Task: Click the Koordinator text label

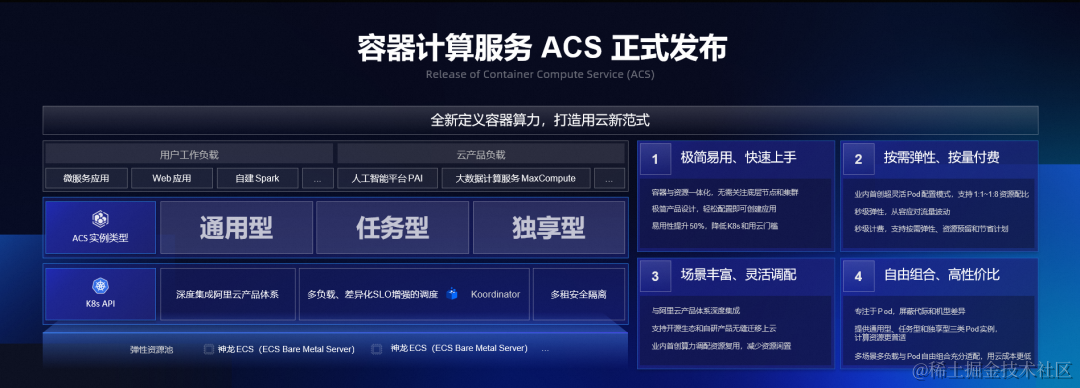Action: click(495, 294)
